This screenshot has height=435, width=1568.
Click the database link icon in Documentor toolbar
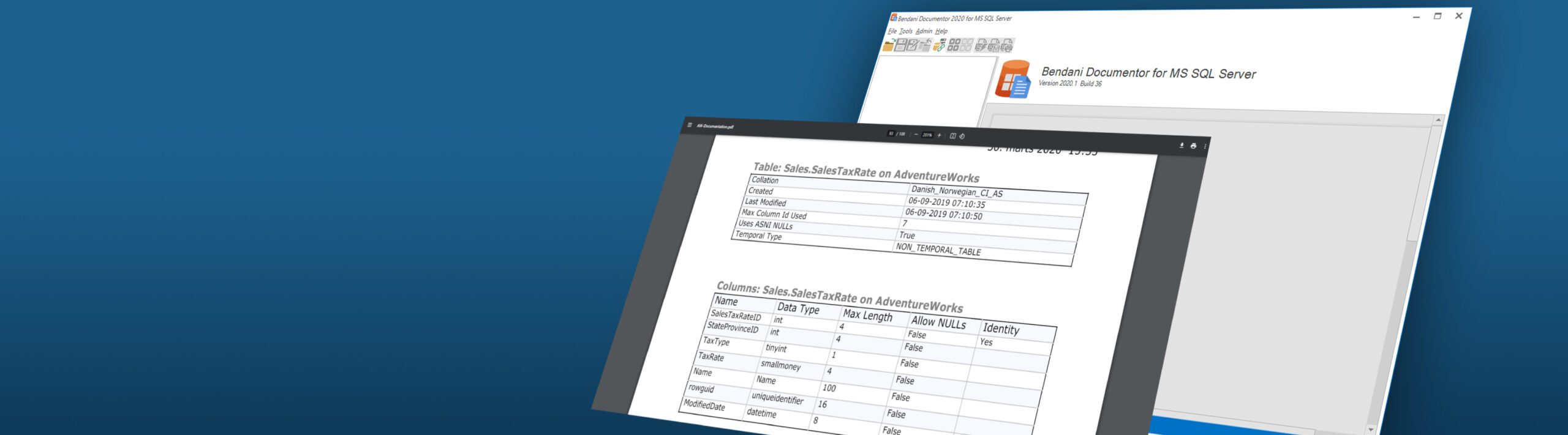pos(939,45)
